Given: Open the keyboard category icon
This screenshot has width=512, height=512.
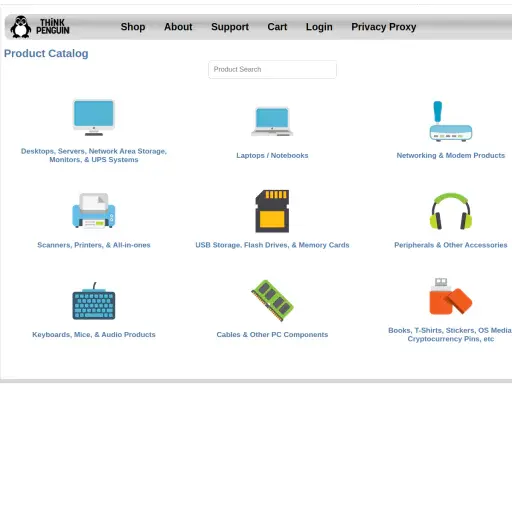Looking at the screenshot, I should (94, 301).
